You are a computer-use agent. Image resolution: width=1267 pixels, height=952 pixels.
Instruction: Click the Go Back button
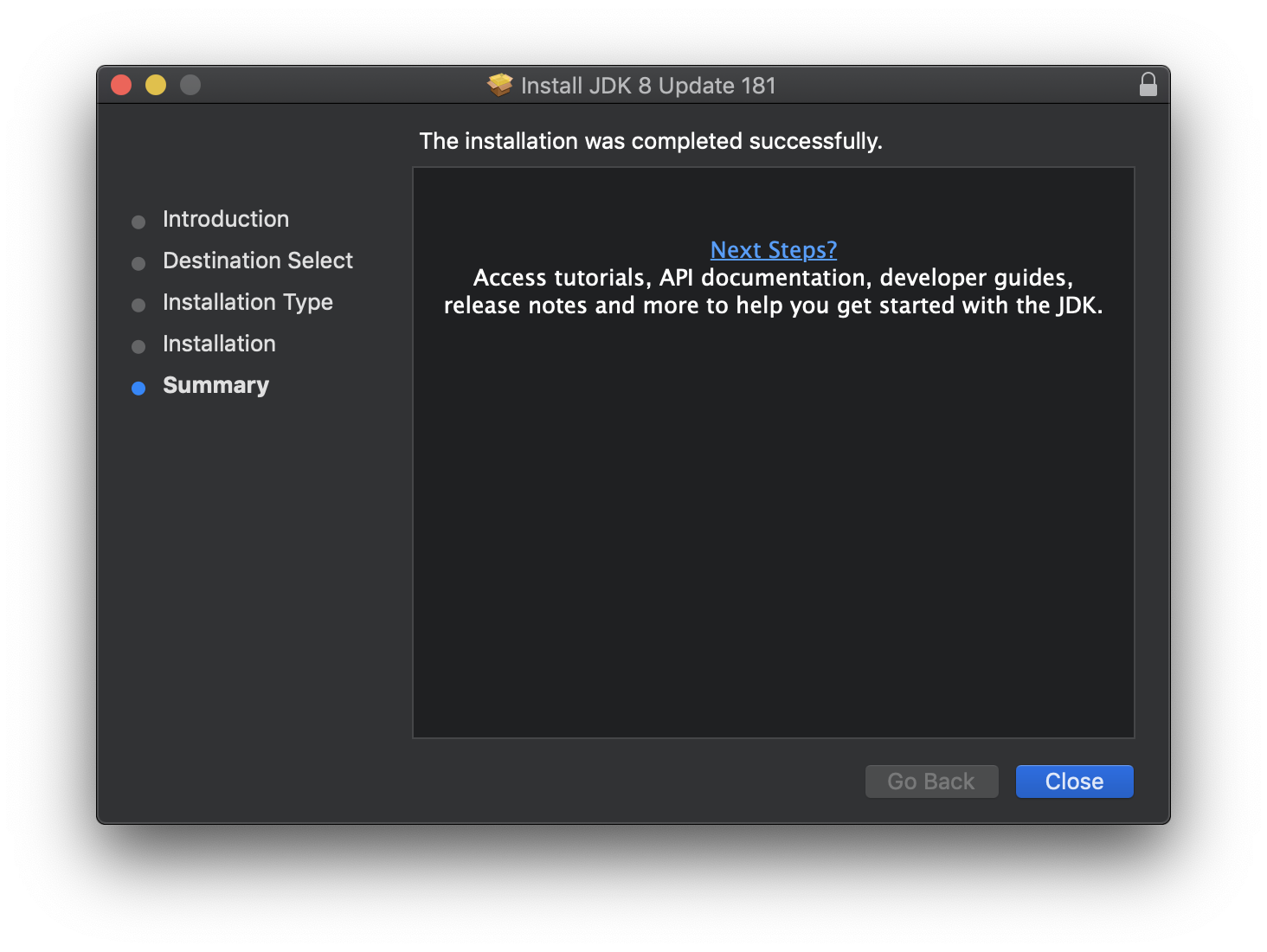tap(931, 782)
